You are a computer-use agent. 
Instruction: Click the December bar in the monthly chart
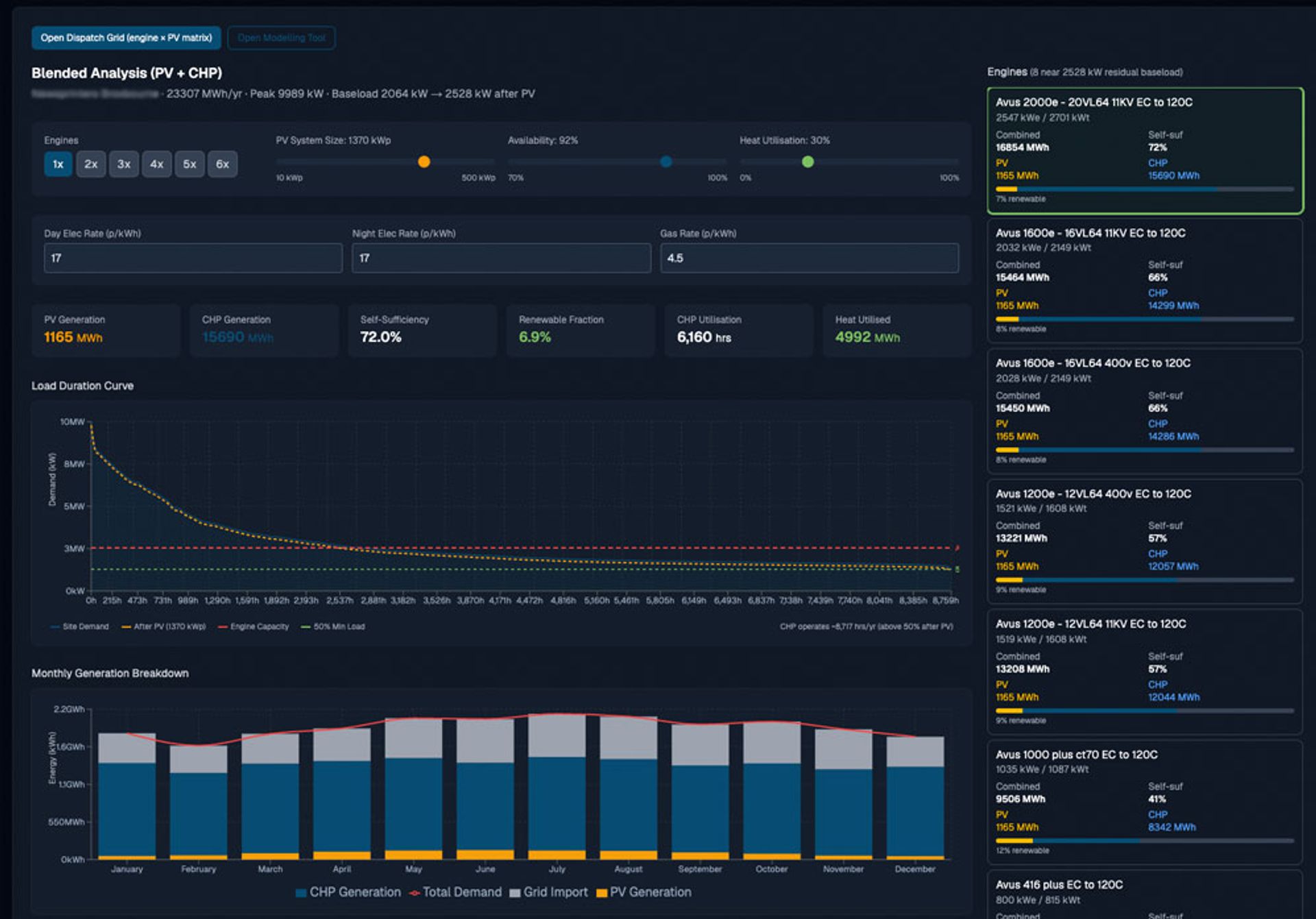tap(915, 798)
